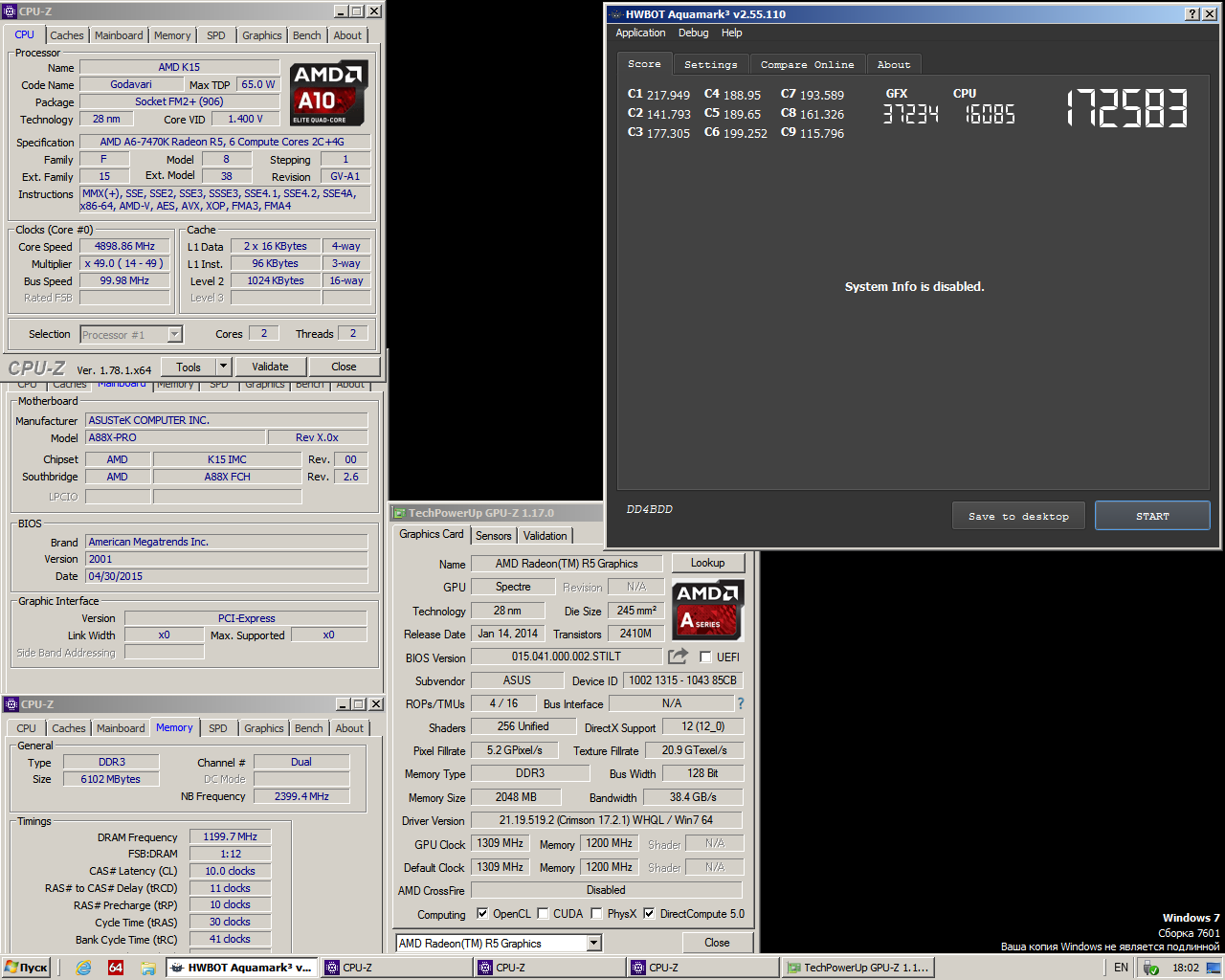Open the AIDA64 red 64 taskbar icon
Screen dimensions: 1225x980
click(116, 968)
